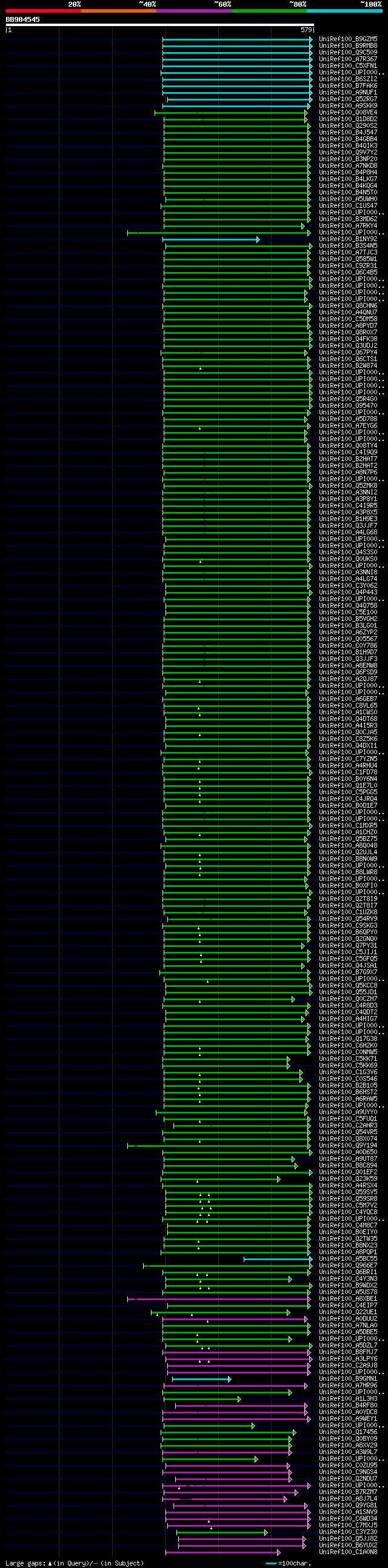
Task: Select hit label UniRef100_A4RHU4
Action: pos(348,766)
